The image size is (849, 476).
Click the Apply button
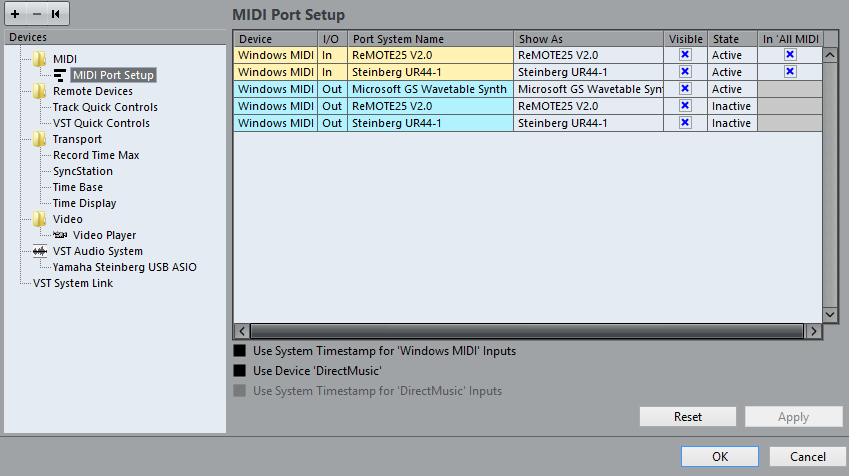coord(793,417)
